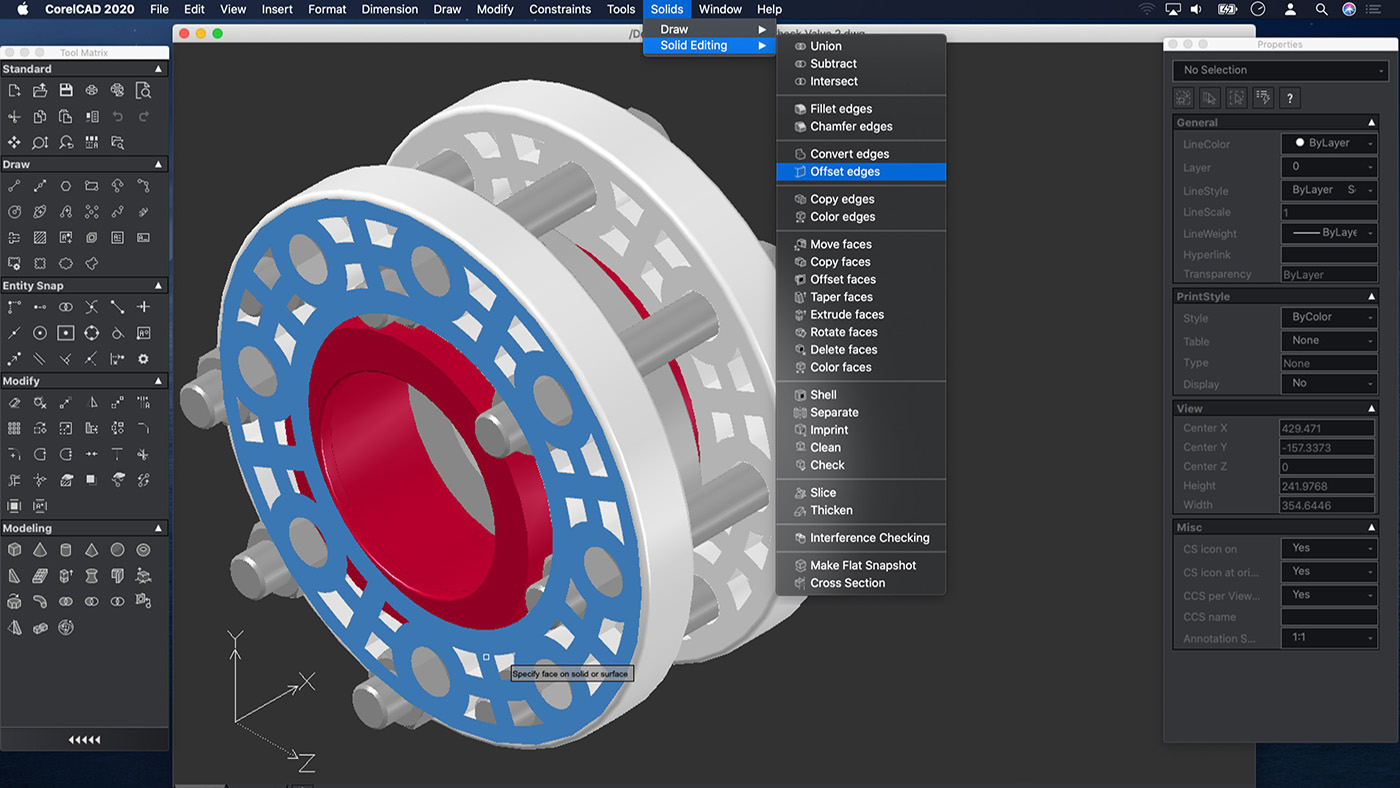Toggle Quadrant entity snap icon
The image size is (1400, 788).
pos(92,333)
